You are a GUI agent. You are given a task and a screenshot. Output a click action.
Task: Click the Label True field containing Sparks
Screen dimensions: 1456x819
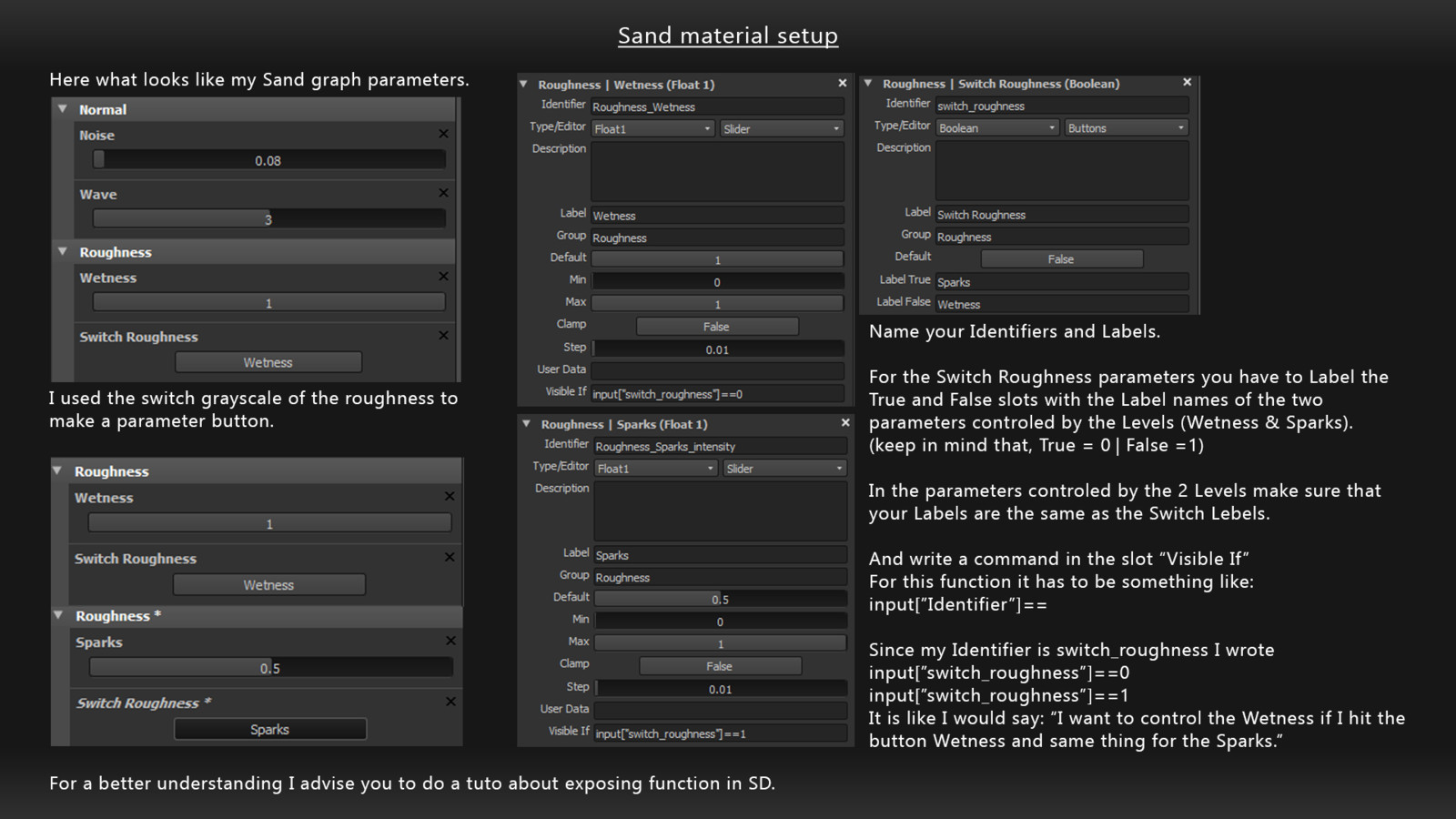(x=1062, y=283)
